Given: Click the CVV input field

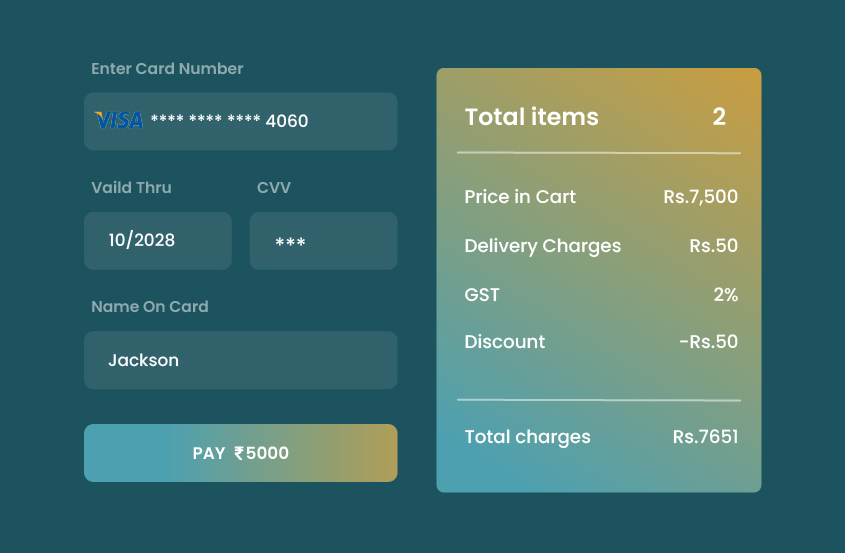Looking at the screenshot, I should tap(323, 241).
